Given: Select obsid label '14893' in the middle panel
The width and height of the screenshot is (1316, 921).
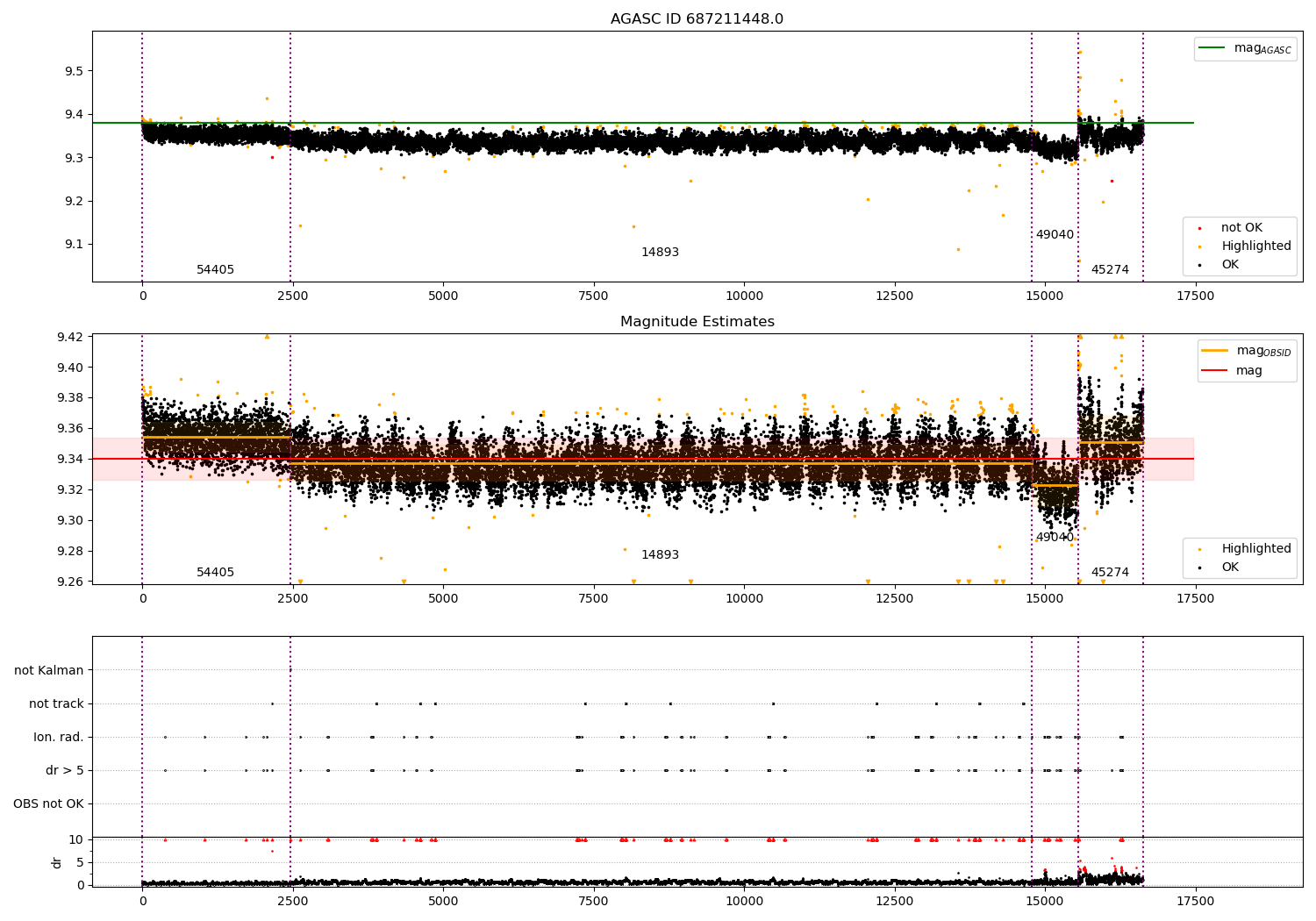Looking at the screenshot, I should (660, 555).
